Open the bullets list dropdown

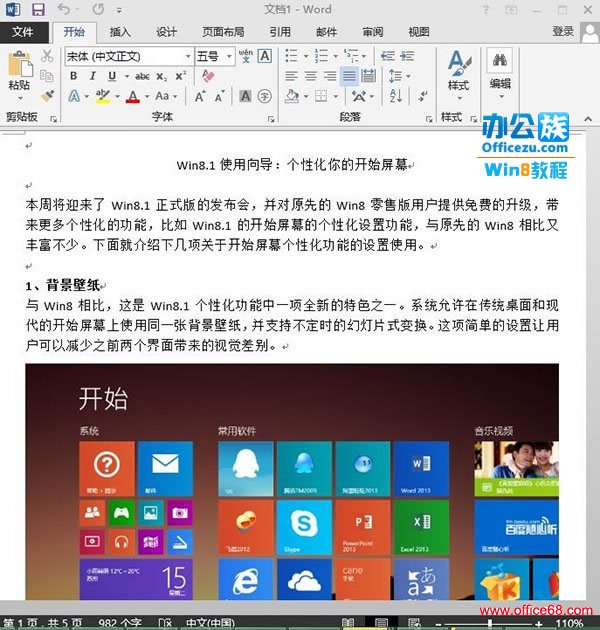point(305,56)
